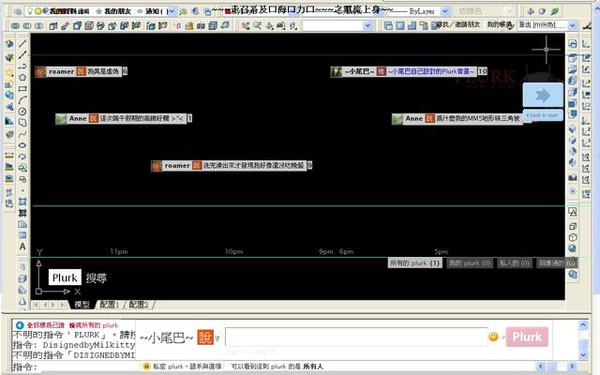This screenshot has height=375, width=600.
Task: Click 全部標為已讀 link
Action: tap(46, 325)
